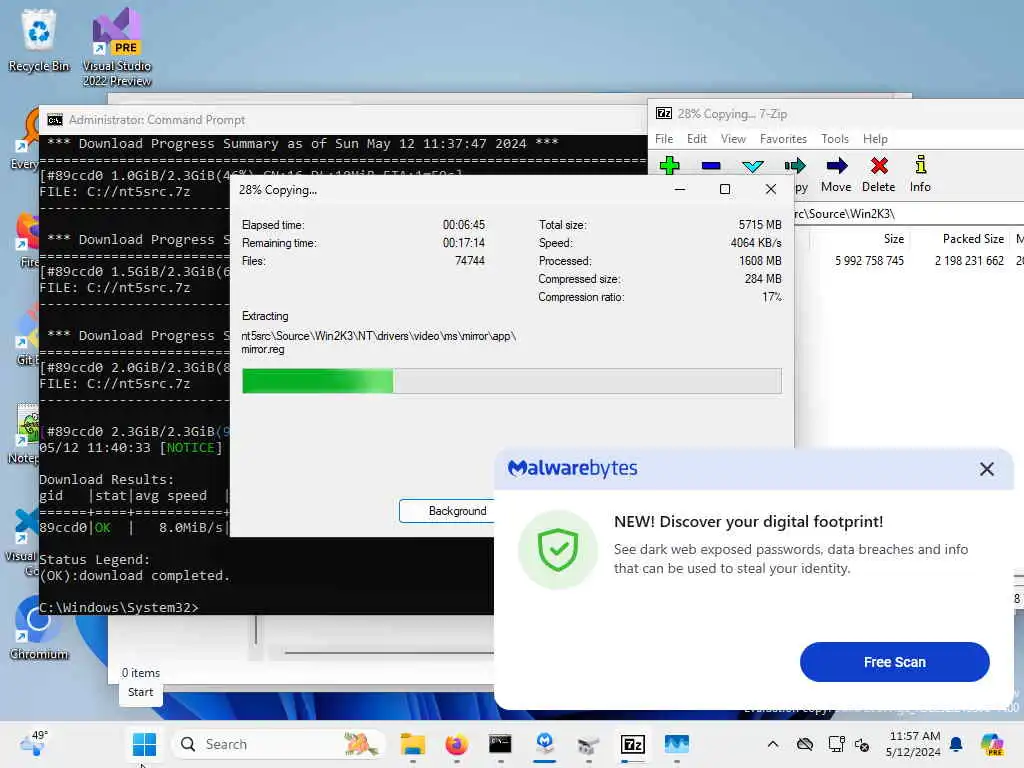The width and height of the screenshot is (1024, 768).
Task: Click the red Delete icon in 7-Zip
Action: (879, 166)
